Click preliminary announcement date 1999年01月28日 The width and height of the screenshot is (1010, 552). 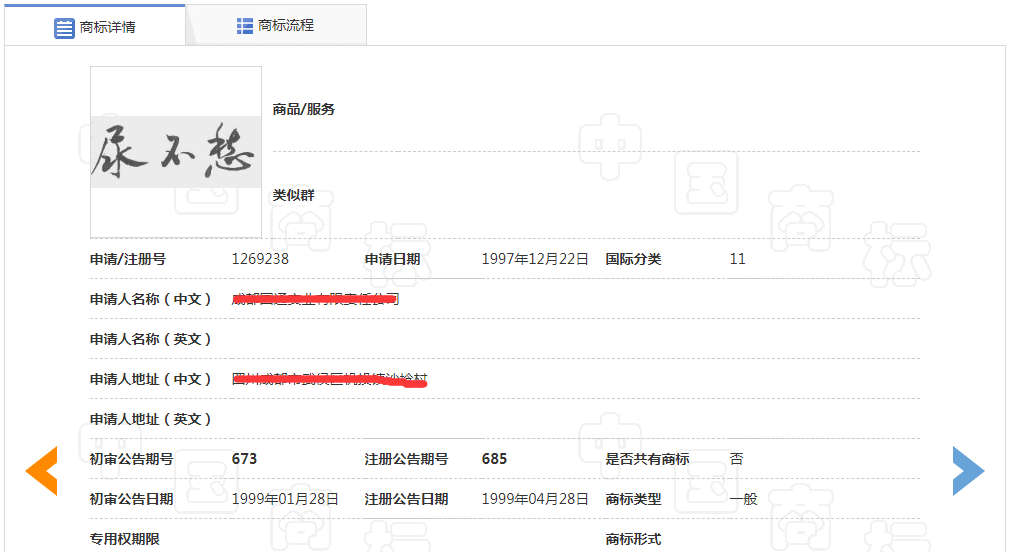[x=285, y=499]
